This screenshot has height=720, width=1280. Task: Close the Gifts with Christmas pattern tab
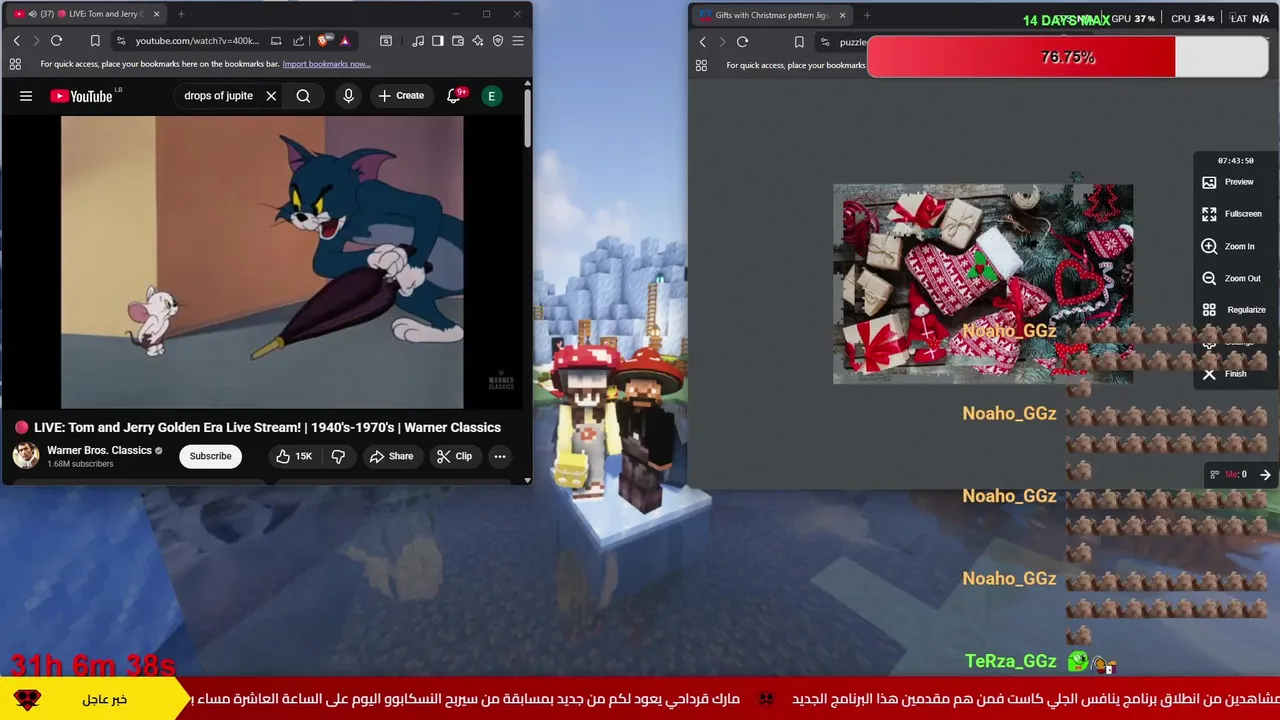pos(842,15)
